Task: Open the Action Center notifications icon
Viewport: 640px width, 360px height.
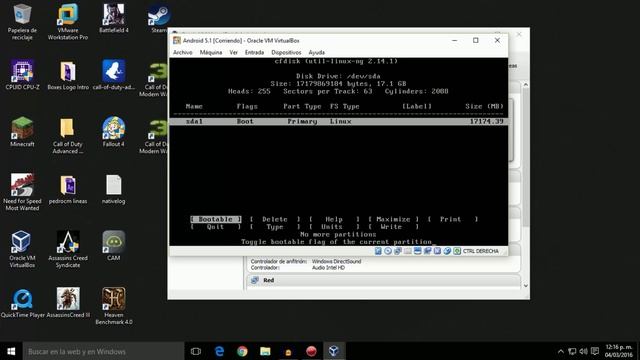Action: pyautogui.click(x=595, y=351)
